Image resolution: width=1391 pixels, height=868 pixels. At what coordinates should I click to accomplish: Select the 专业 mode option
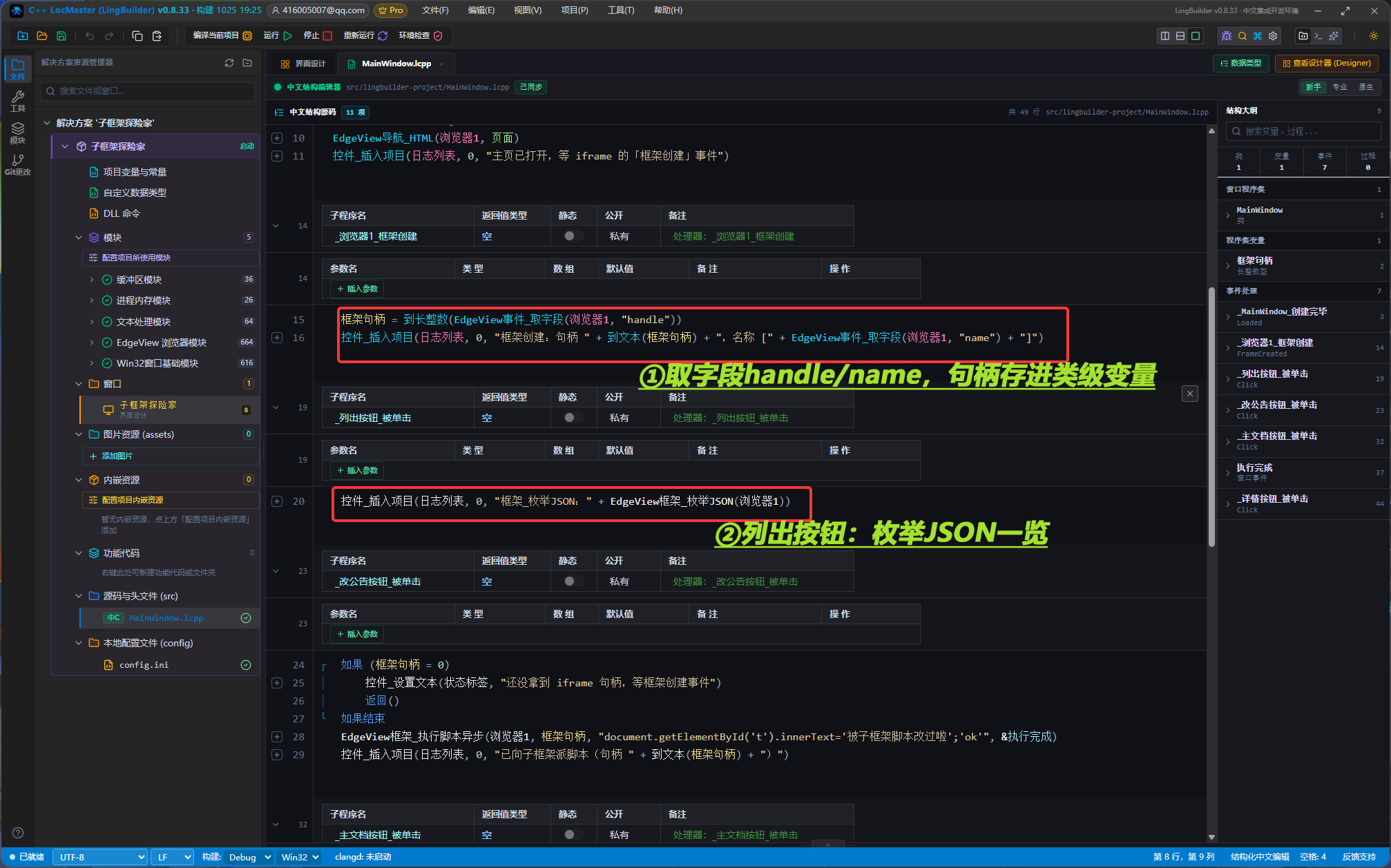pos(1340,87)
